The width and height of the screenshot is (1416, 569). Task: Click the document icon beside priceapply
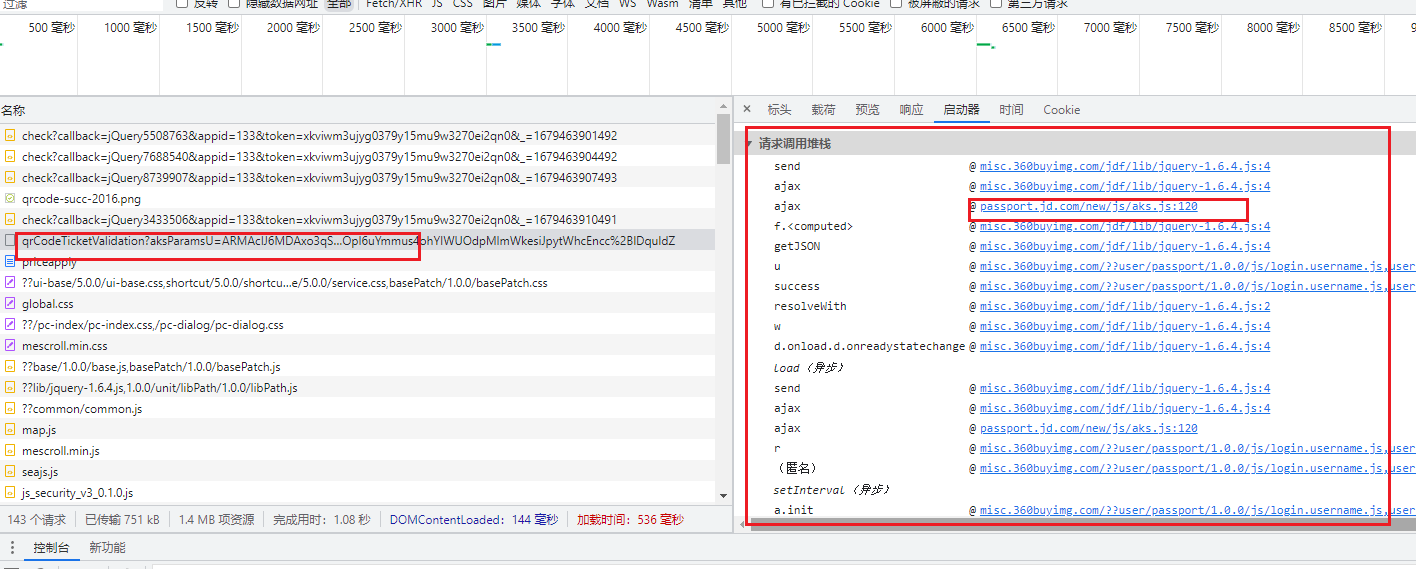(10, 262)
